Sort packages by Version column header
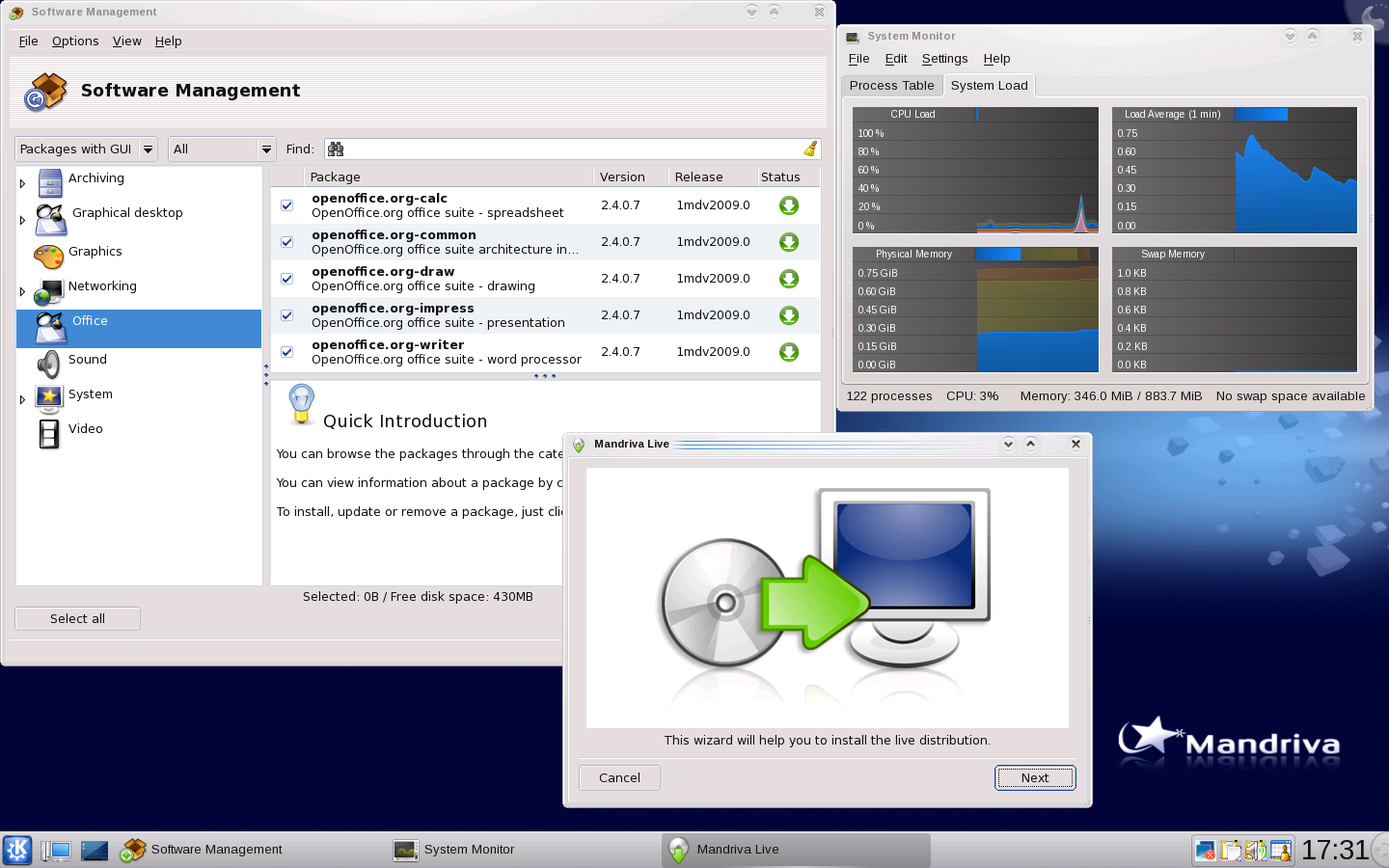1389x868 pixels. pos(631,176)
